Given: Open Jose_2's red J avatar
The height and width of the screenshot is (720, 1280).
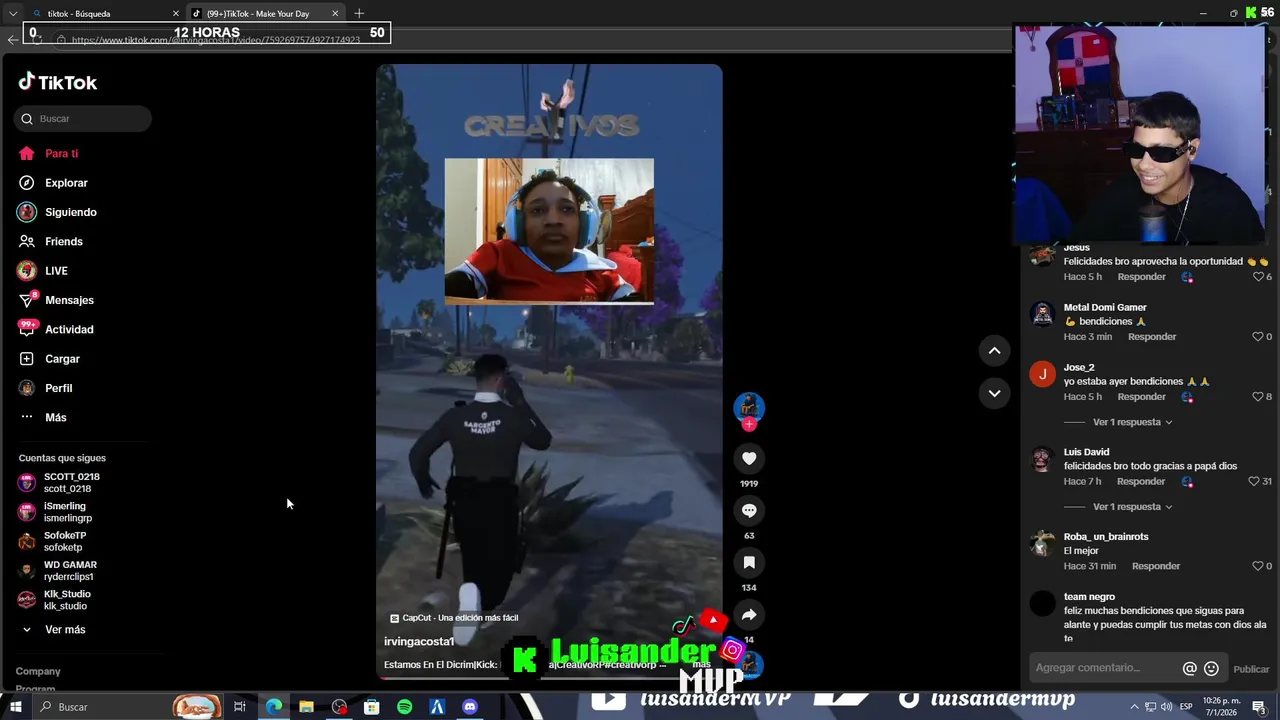Looking at the screenshot, I should point(1043,374).
